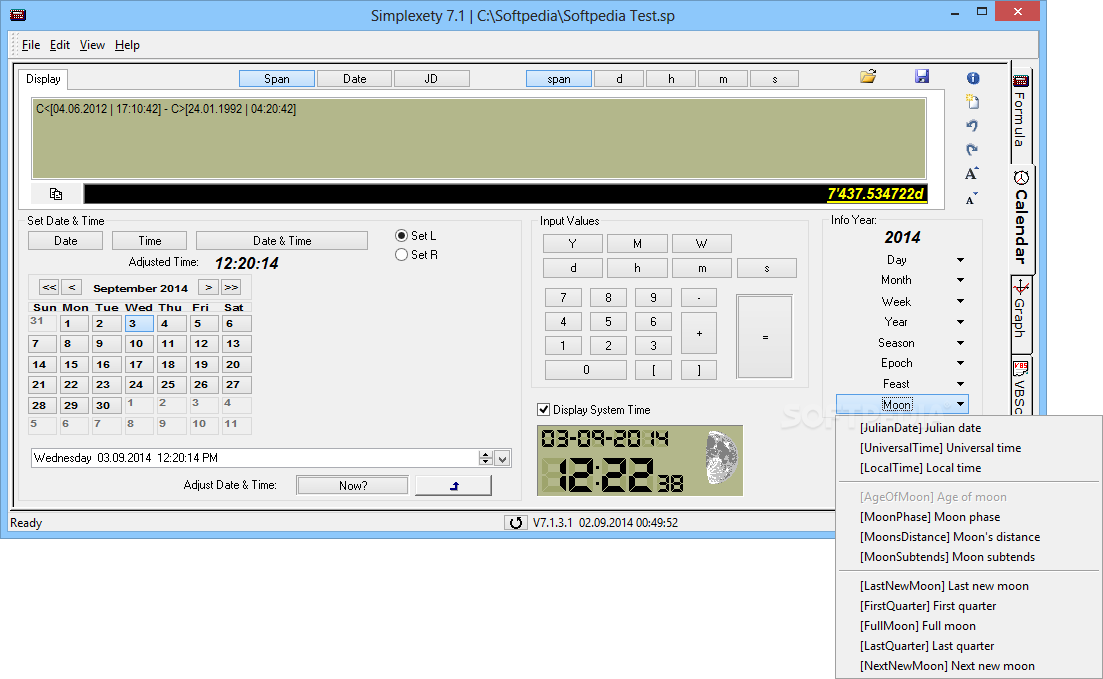
Task: Choose JulianDate Julian date entry
Action: click(920, 428)
